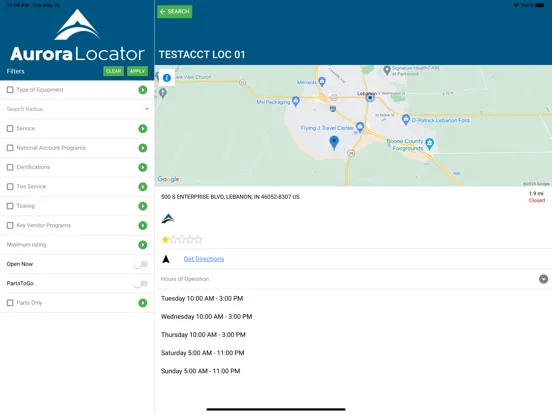Click the Wednesday 10:00 AM - 3:00 PM row
552x414 pixels.
pos(207,317)
